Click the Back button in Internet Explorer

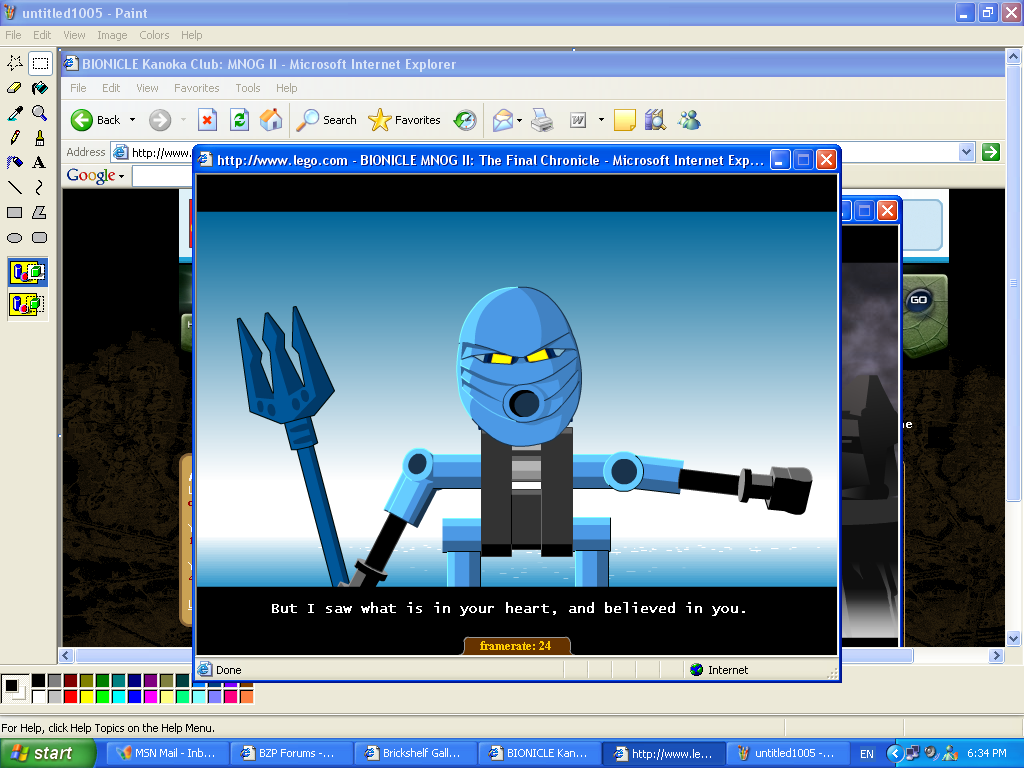(x=96, y=120)
